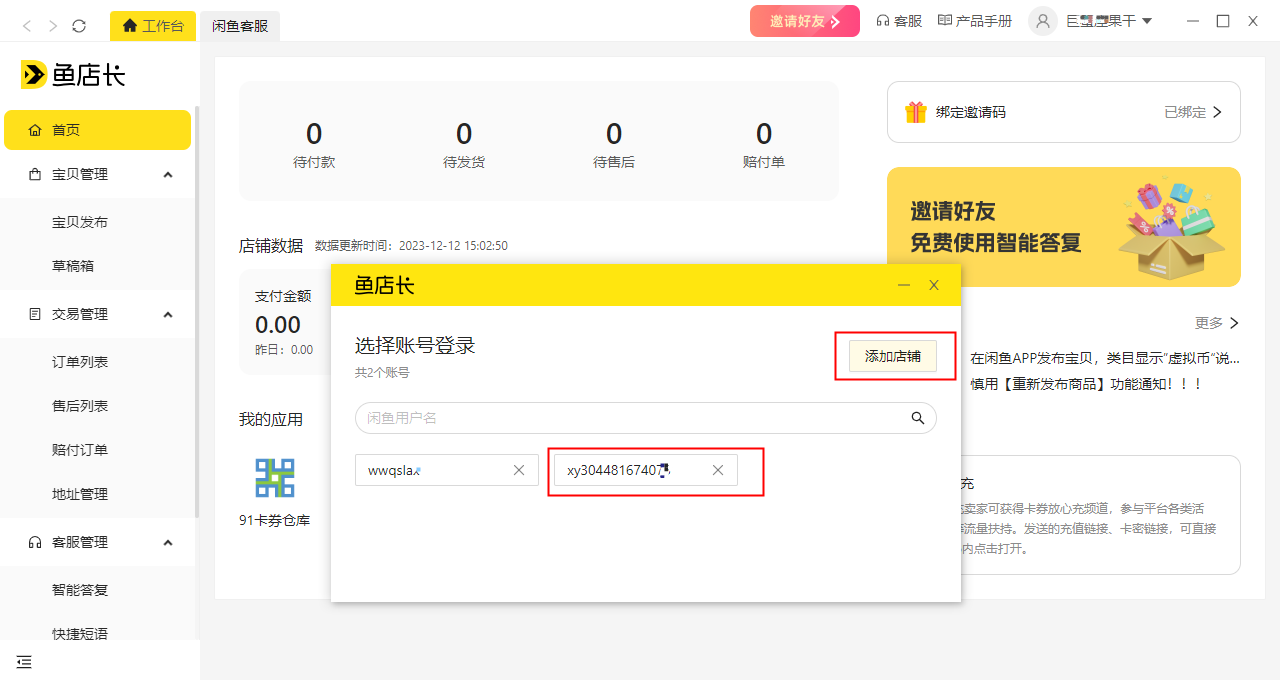Image resolution: width=1280 pixels, height=680 pixels.
Task: Open 售后列表 in sidebar
Action: tap(80, 406)
